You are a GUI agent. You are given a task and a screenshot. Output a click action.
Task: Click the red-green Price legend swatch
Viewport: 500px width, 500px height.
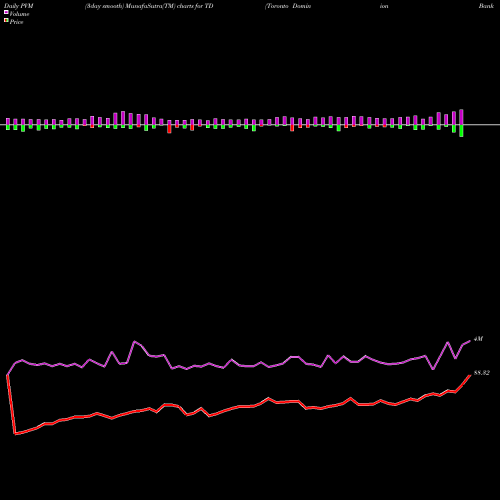tap(6, 21)
